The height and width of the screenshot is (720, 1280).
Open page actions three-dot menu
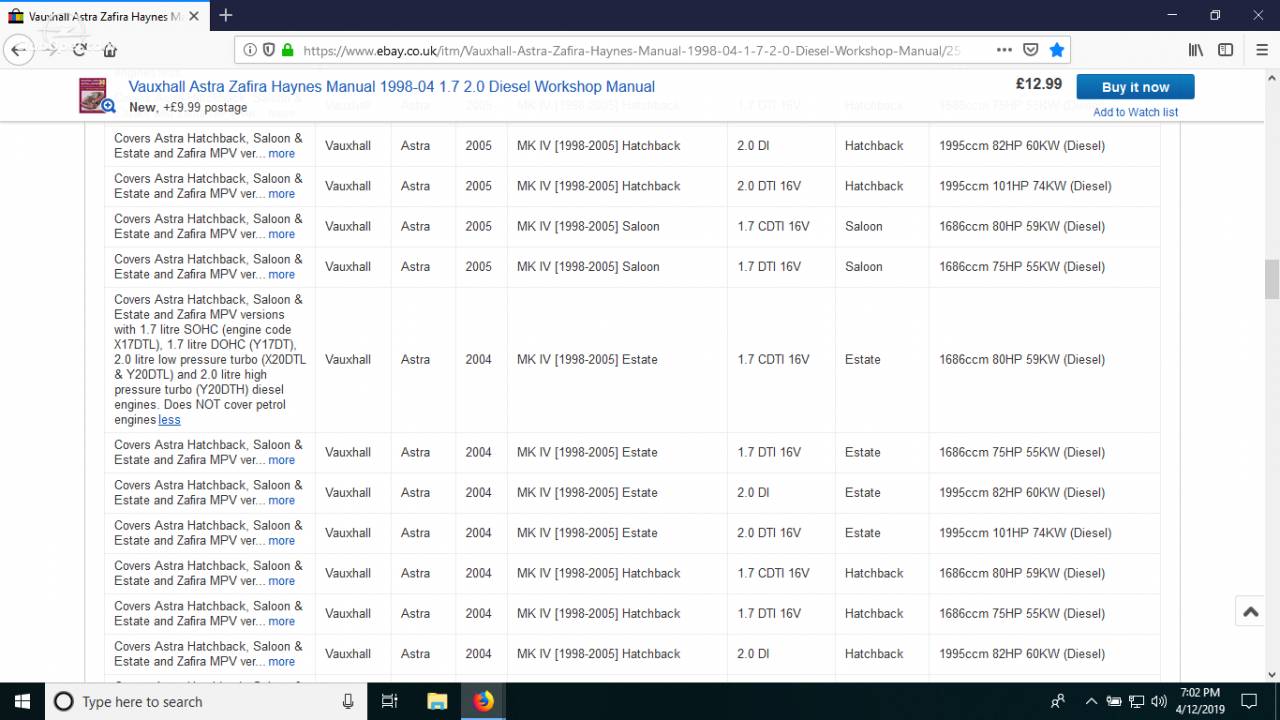(x=1004, y=50)
